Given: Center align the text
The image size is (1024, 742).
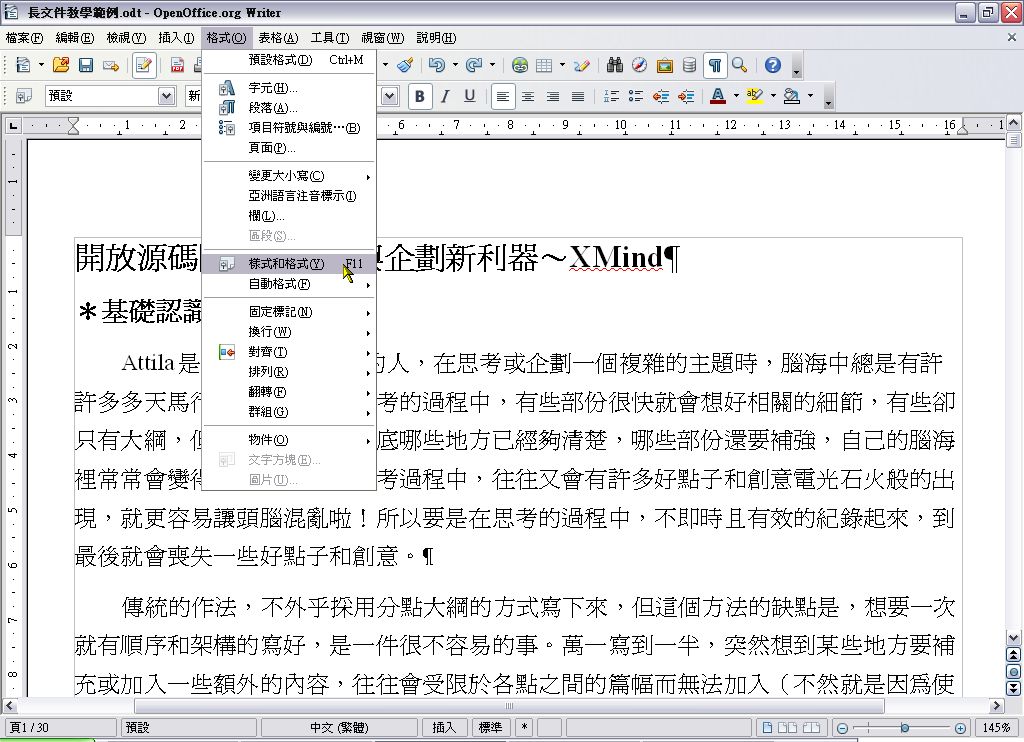Looking at the screenshot, I should point(528,97).
